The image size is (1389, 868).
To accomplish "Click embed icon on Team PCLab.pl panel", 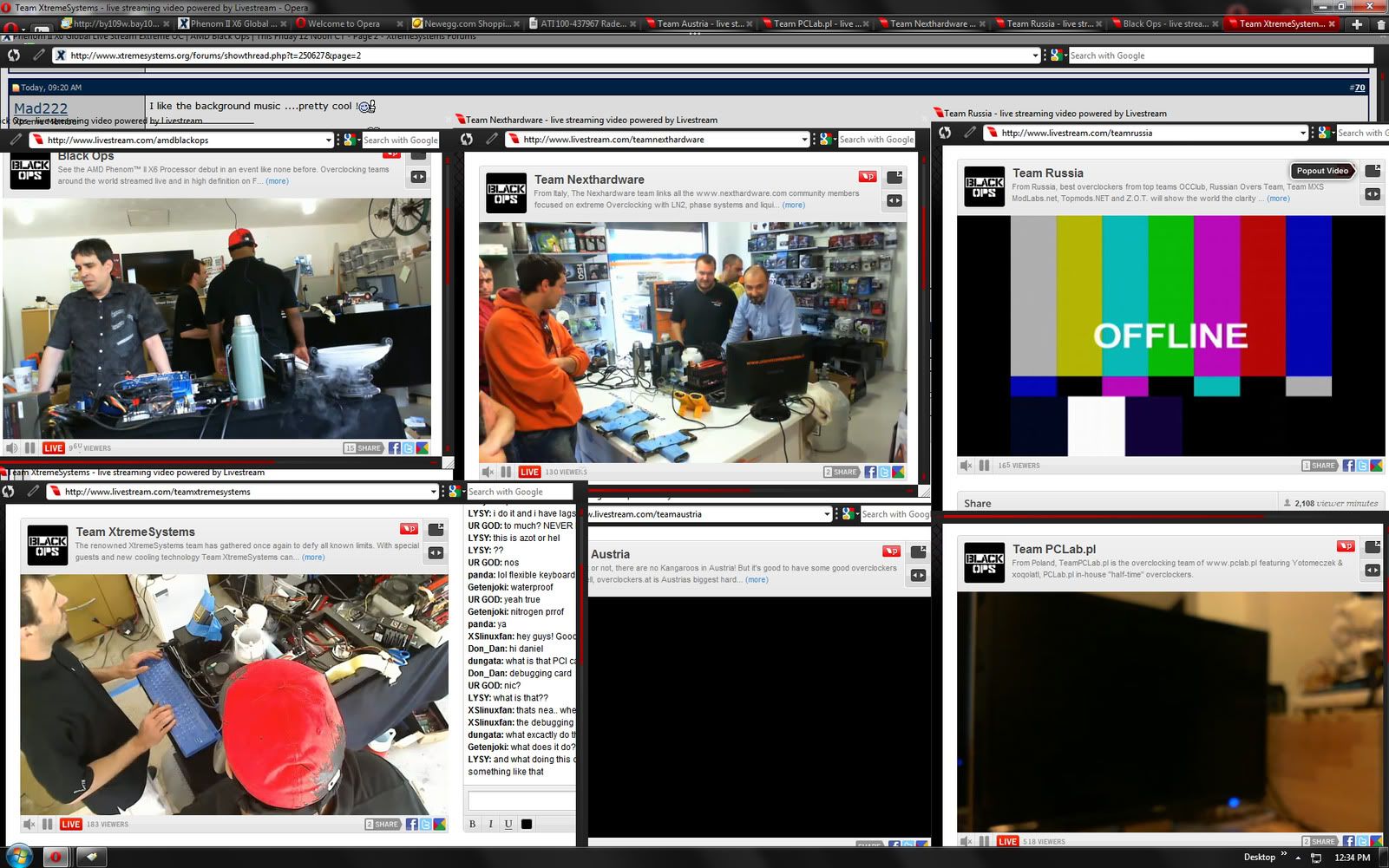I will click(x=1372, y=570).
